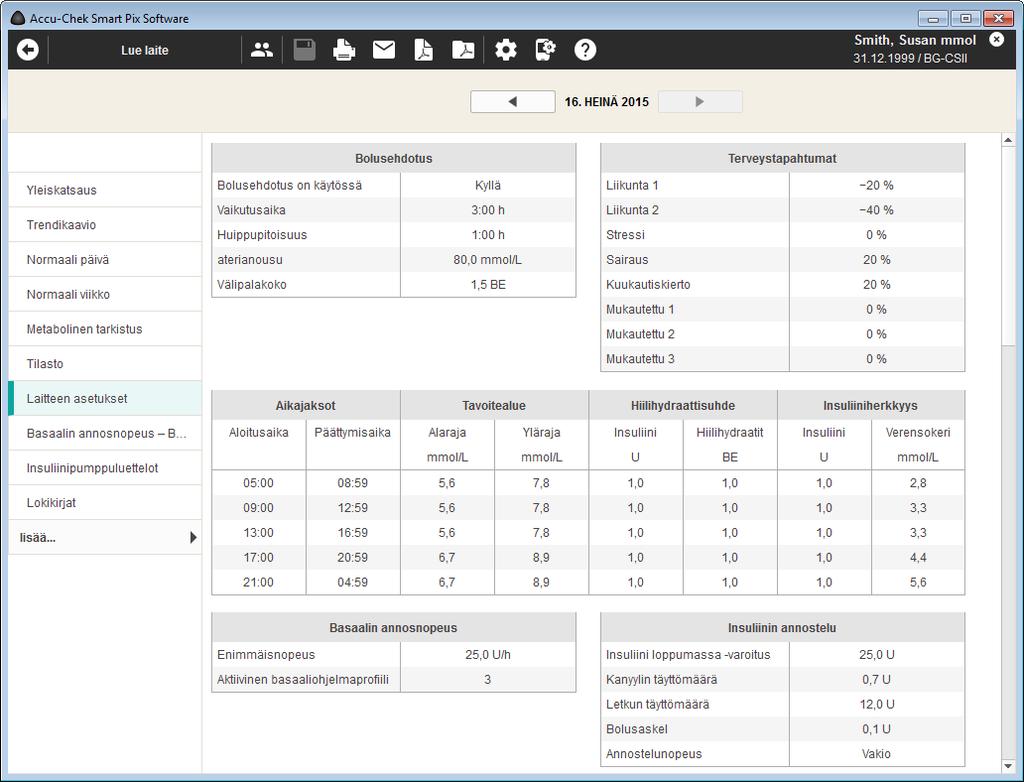
Task: Click start time 17:00 cell
Action: 259,557
